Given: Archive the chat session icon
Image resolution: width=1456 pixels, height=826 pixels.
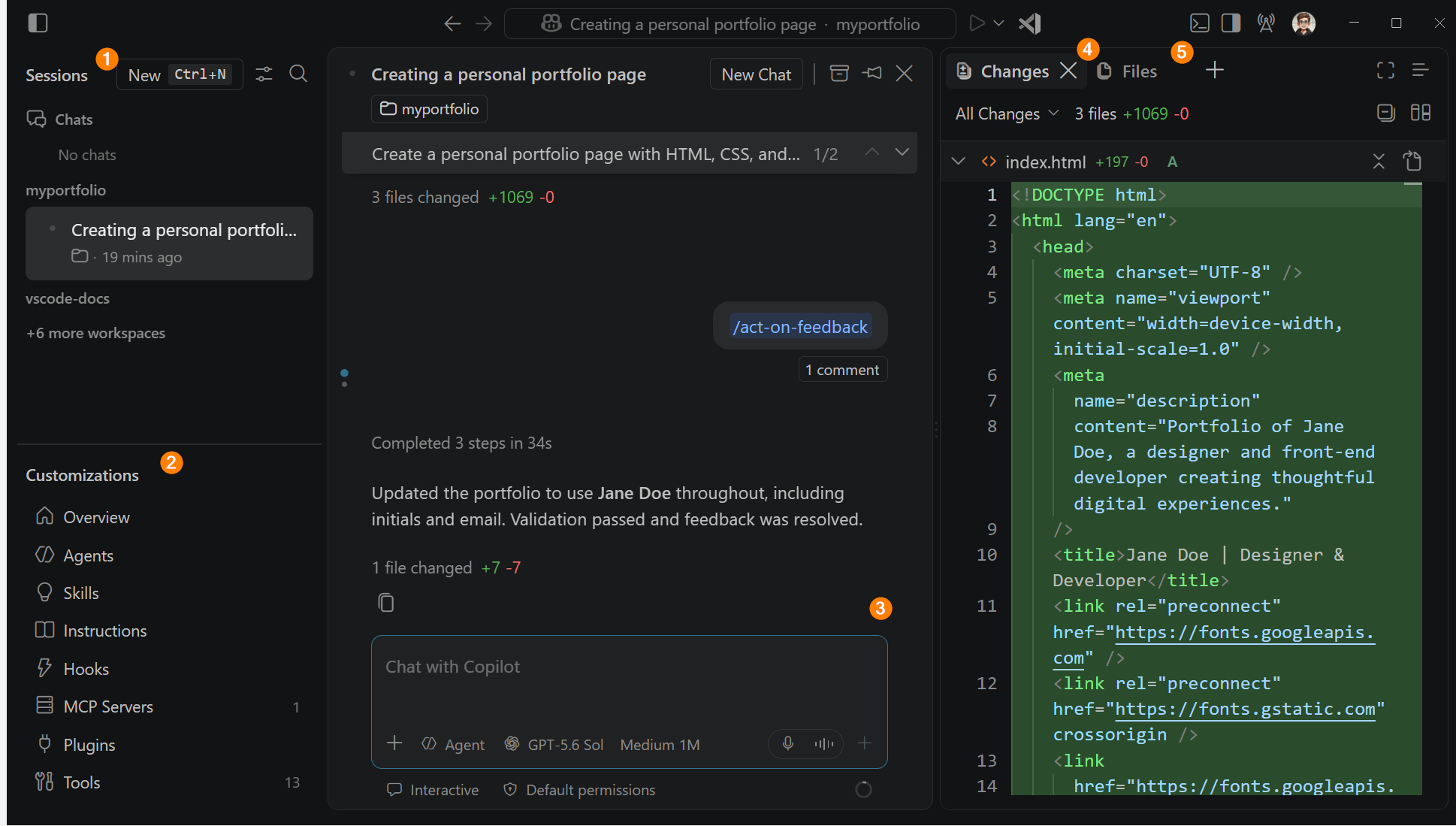Looking at the screenshot, I should pos(839,73).
